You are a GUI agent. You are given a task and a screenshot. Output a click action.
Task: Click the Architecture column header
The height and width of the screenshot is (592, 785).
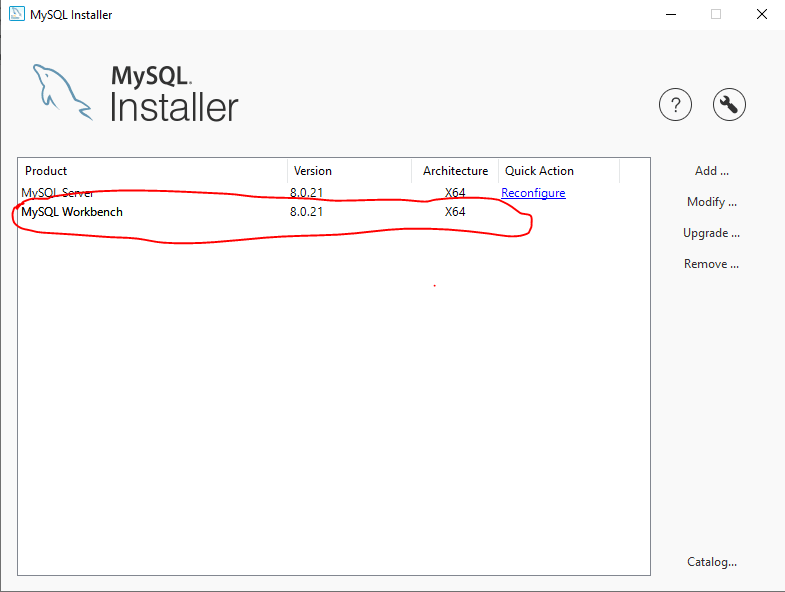pos(455,171)
